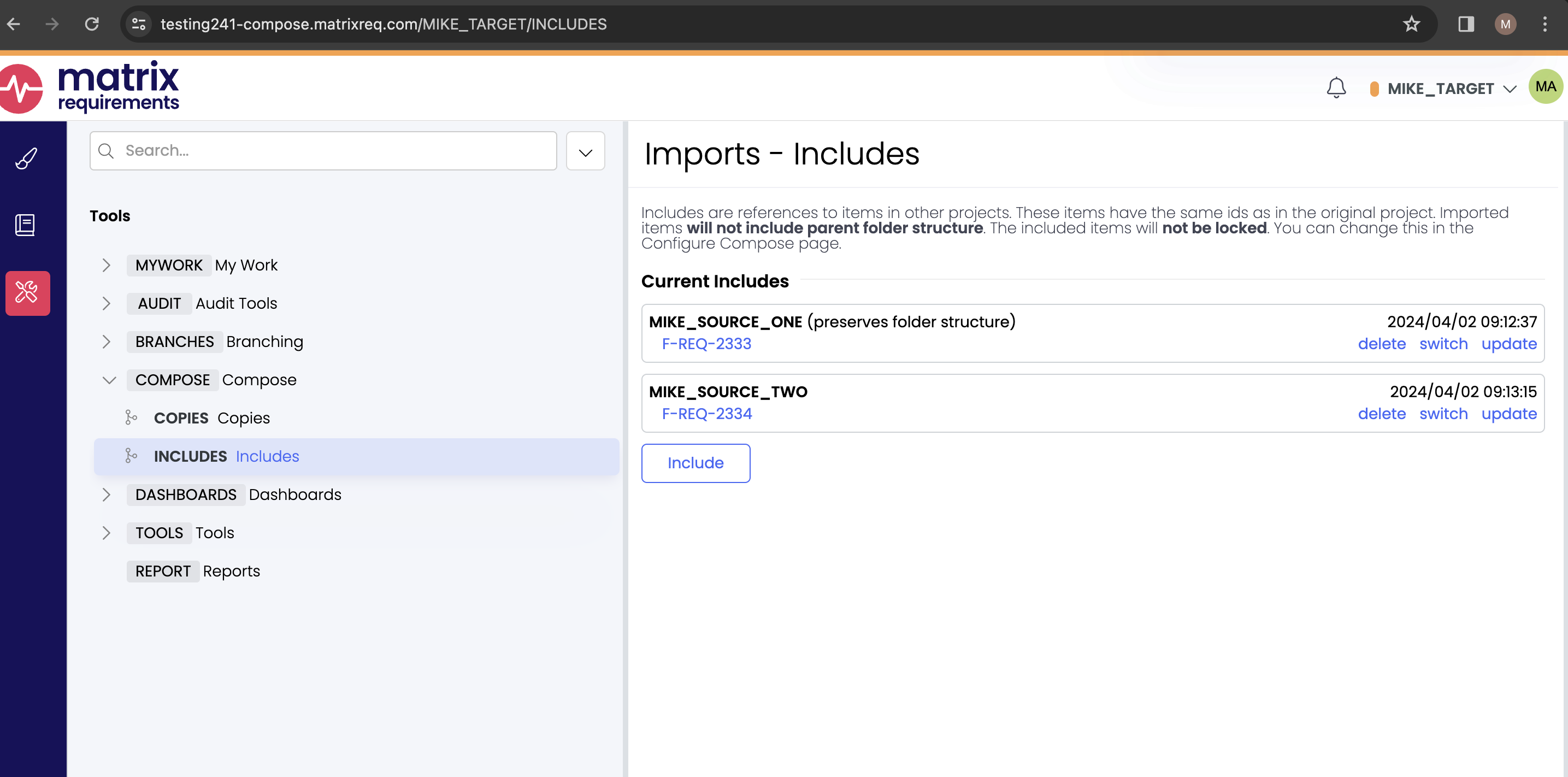Open the MA user avatar menu
1568x777 pixels.
click(x=1546, y=86)
